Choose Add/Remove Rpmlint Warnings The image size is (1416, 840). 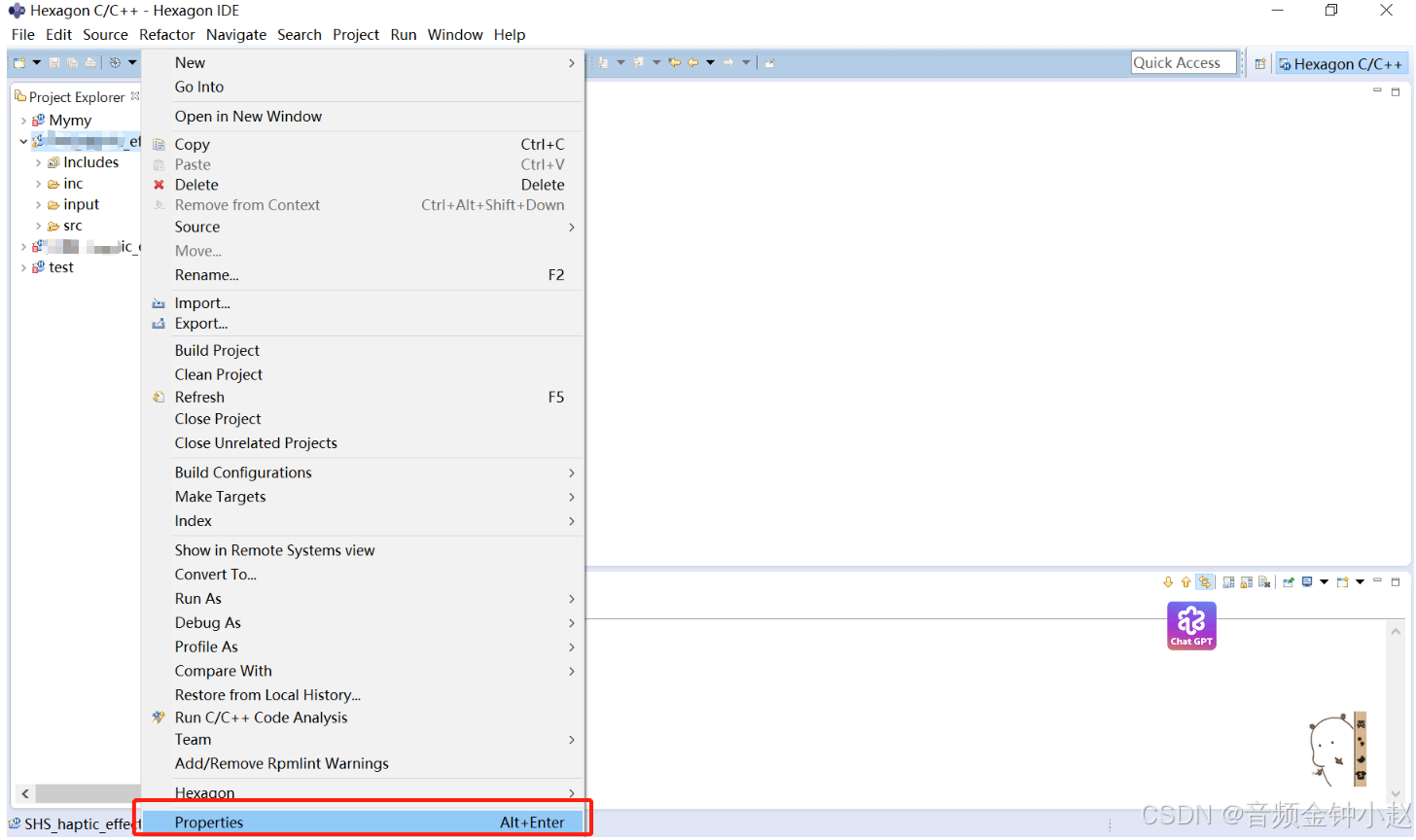(363, 763)
